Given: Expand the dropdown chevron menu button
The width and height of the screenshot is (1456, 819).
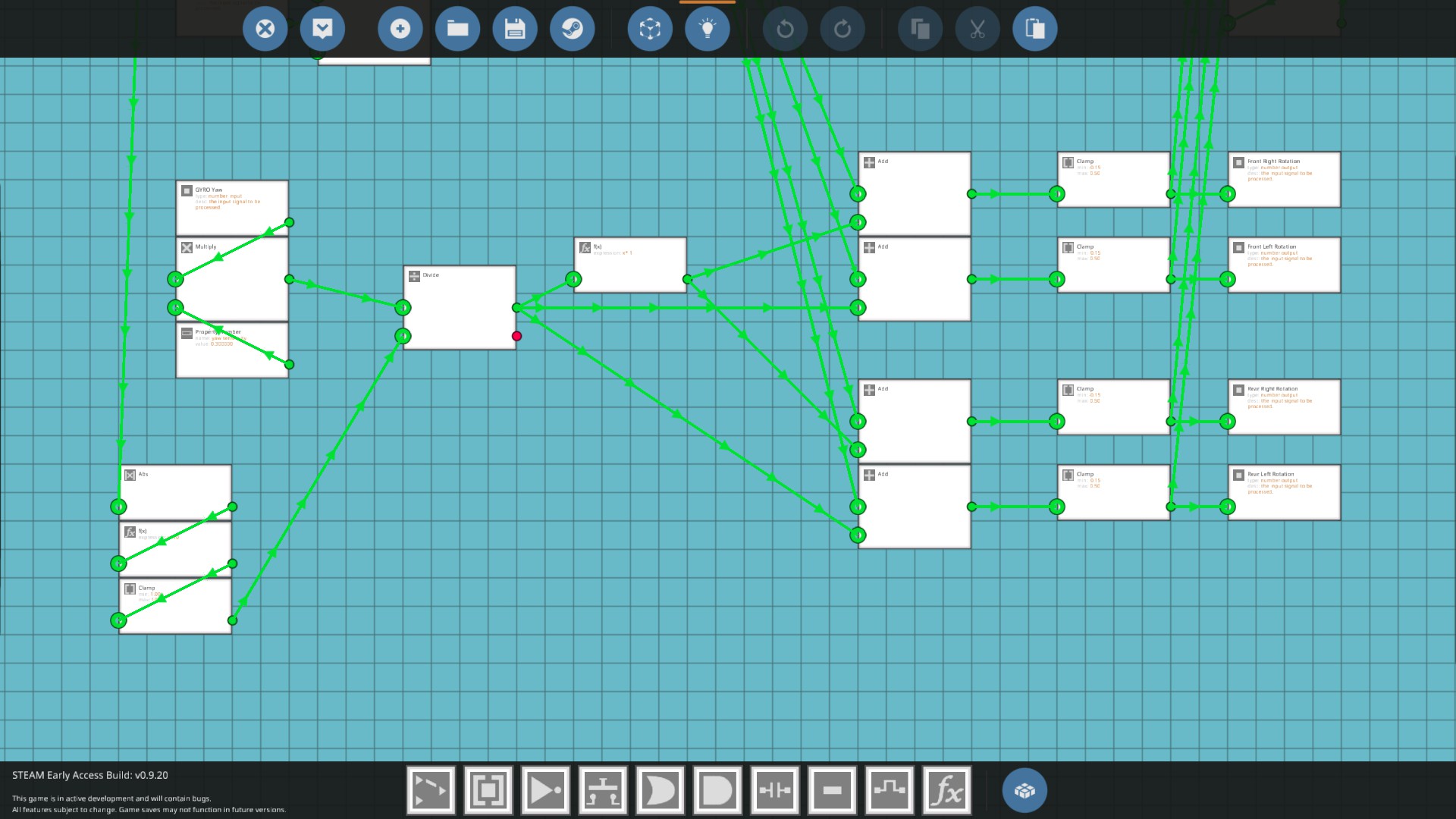Looking at the screenshot, I should pos(322,29).
